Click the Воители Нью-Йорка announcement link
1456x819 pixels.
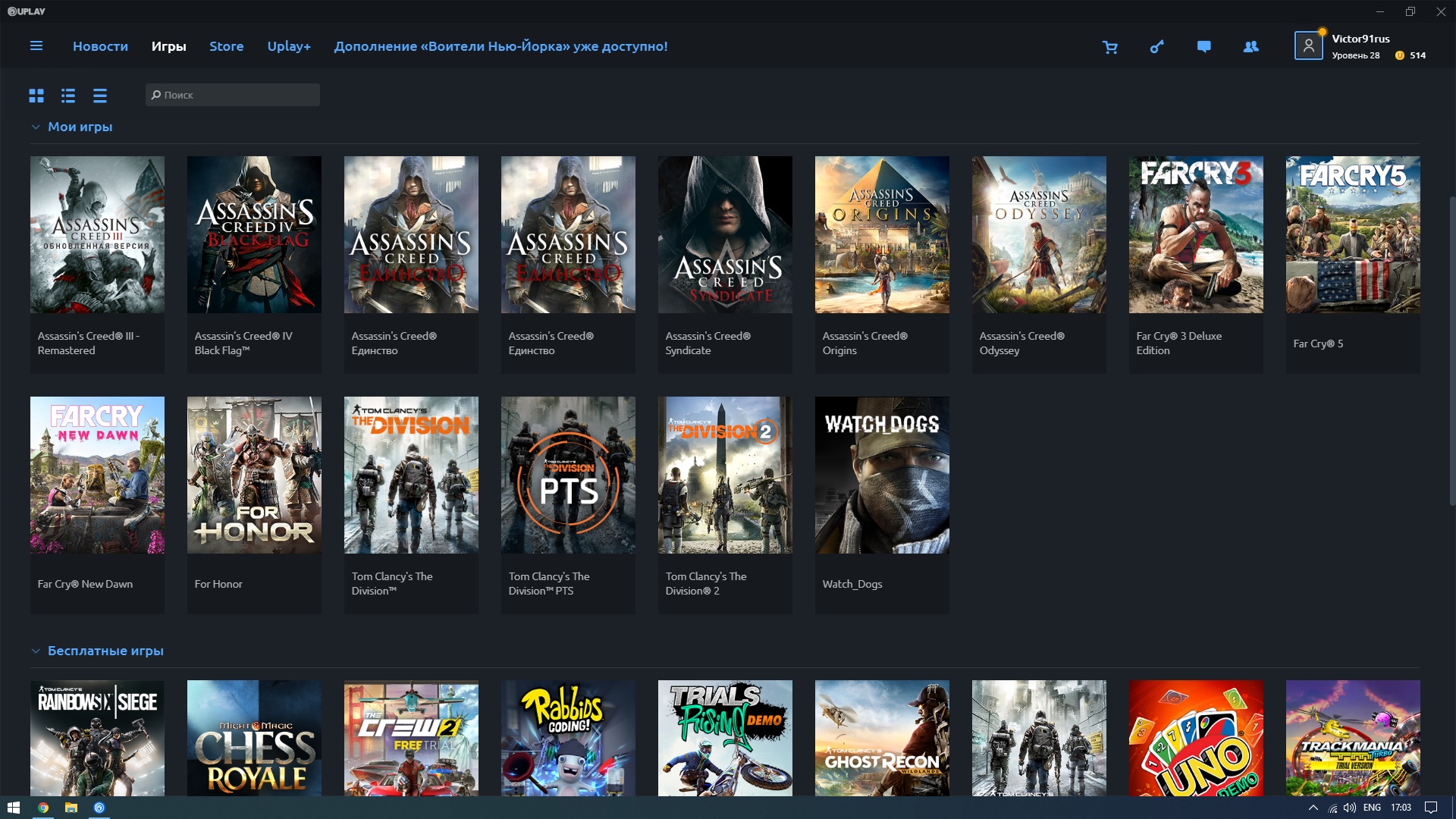[x=500, y=46]
